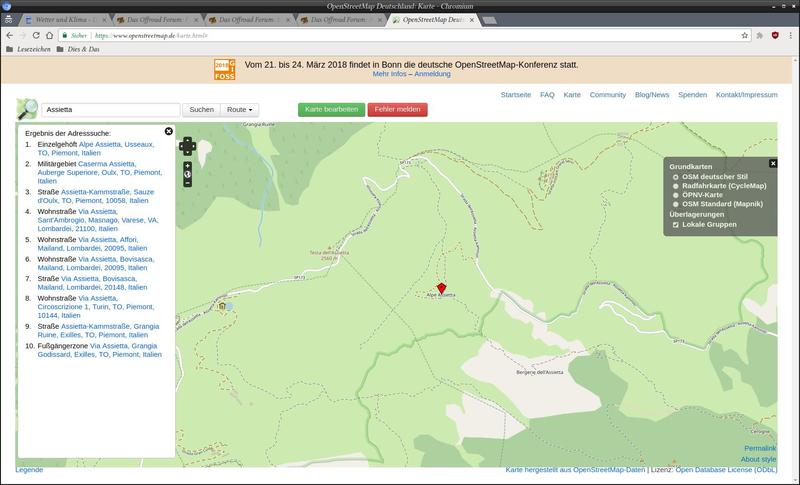Open the Startseite menu item
The width and height of the screenshot is (800, 485).
(516, 95)
